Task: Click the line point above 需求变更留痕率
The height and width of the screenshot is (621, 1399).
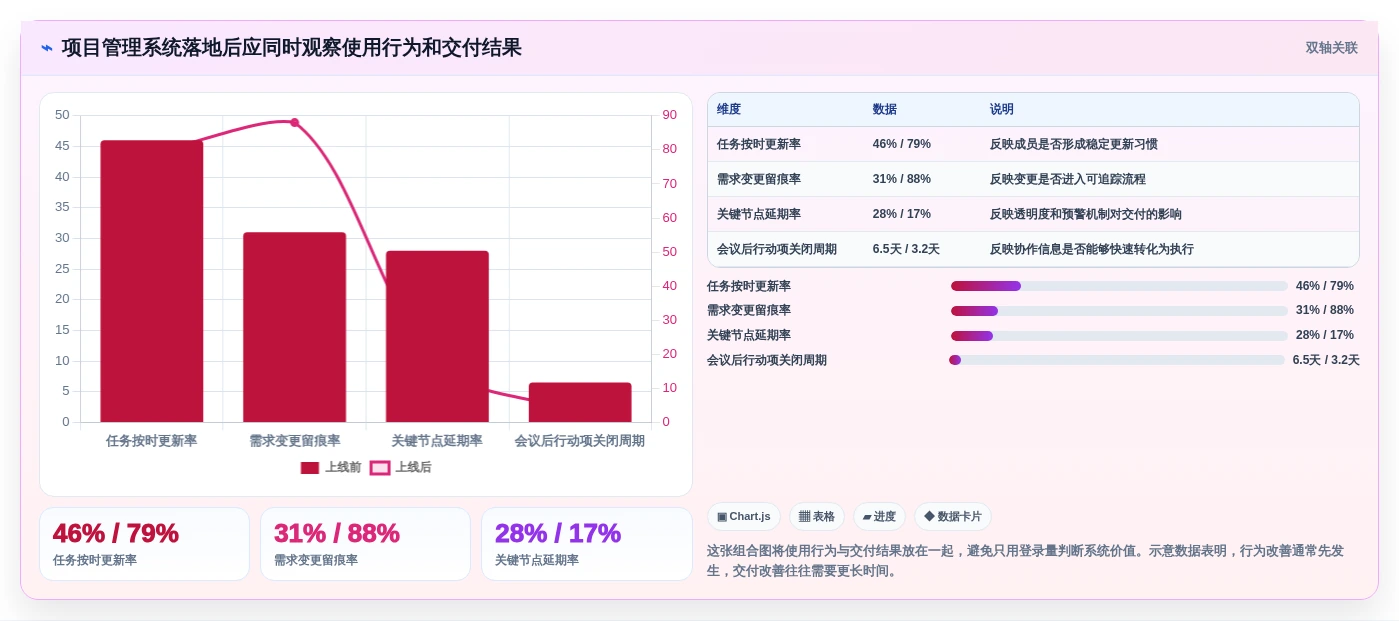Action: pyautogui.click(x=294, y=122)
